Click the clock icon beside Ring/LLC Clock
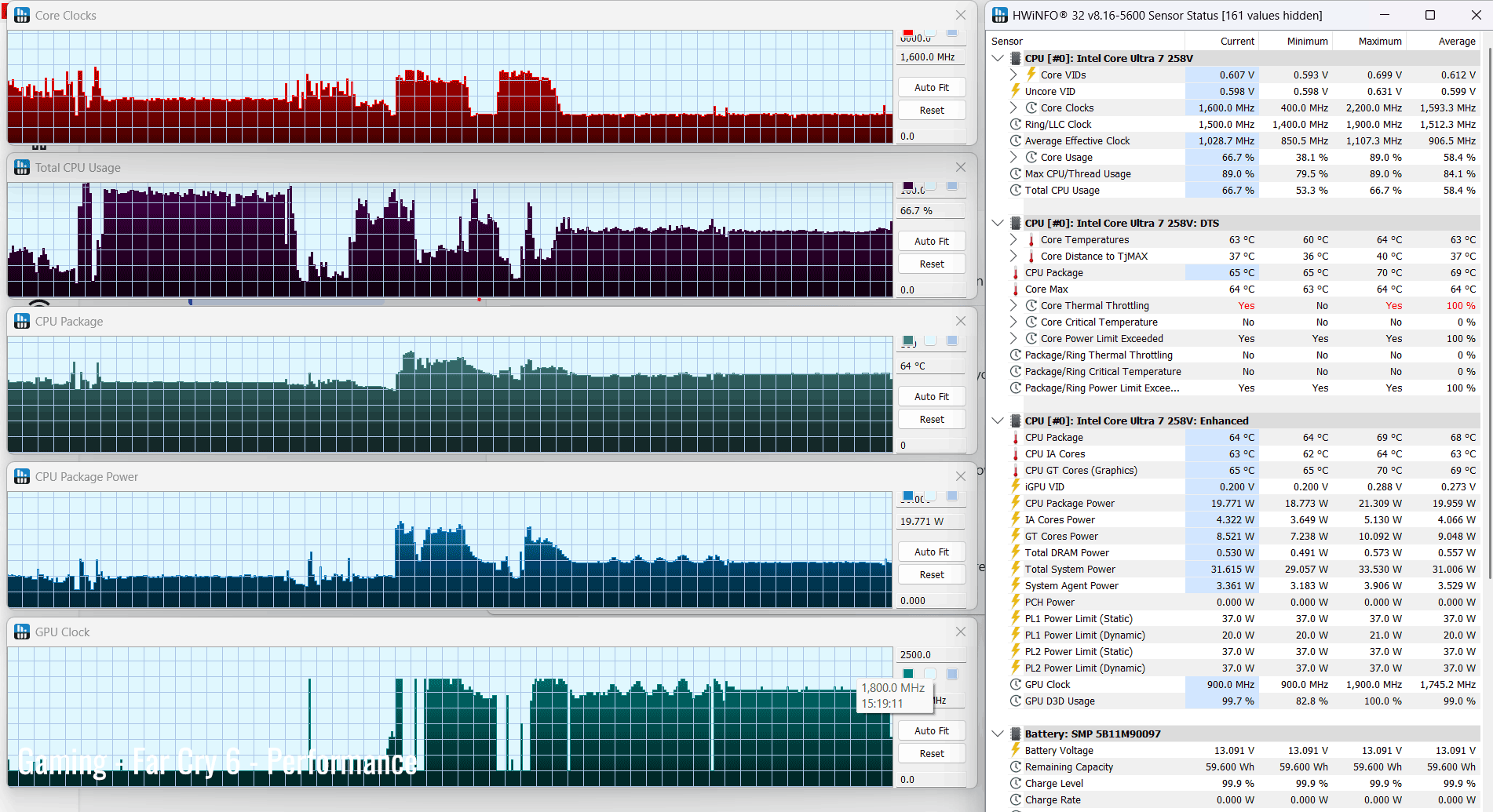Image resolution: width=1493 pixels, height=812 pixels. (x=1016, y=124)
